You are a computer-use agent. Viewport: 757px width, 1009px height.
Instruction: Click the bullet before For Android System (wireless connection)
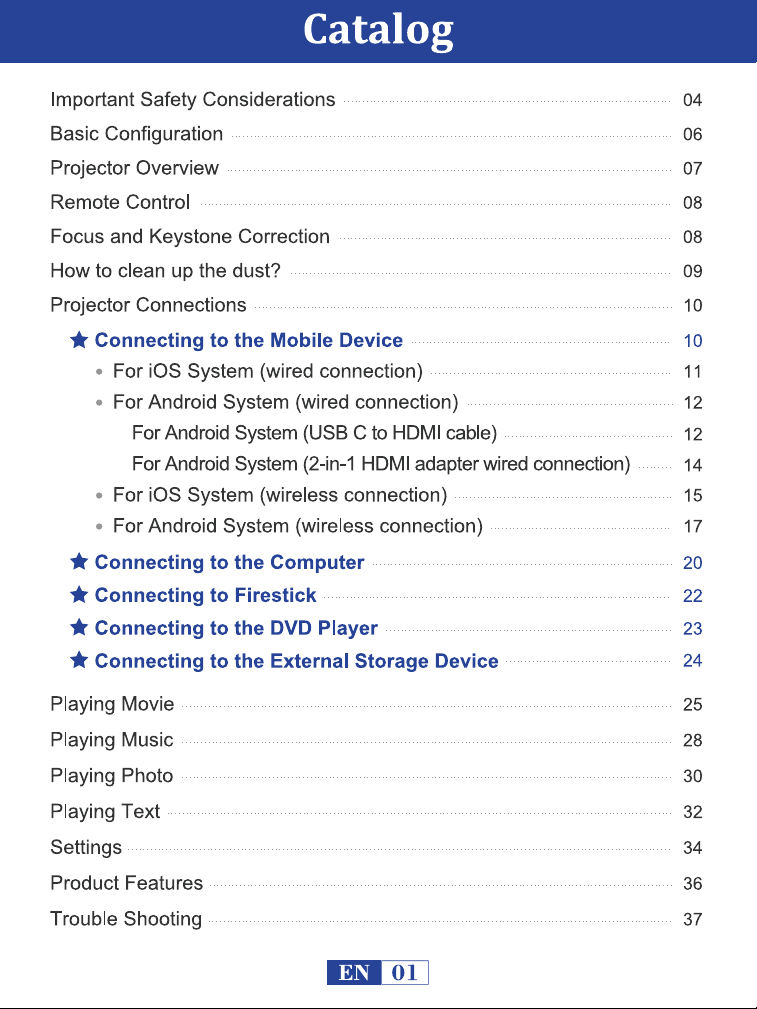point(98,526)
